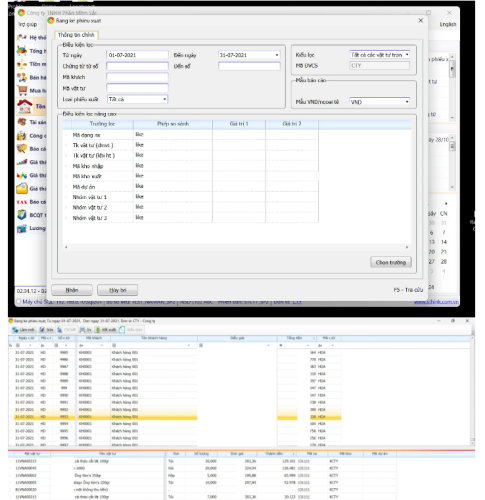Open the Tổng hợp module icon
Image resolution: width=485 pixels, height=500 pixels.
point(22,51)
